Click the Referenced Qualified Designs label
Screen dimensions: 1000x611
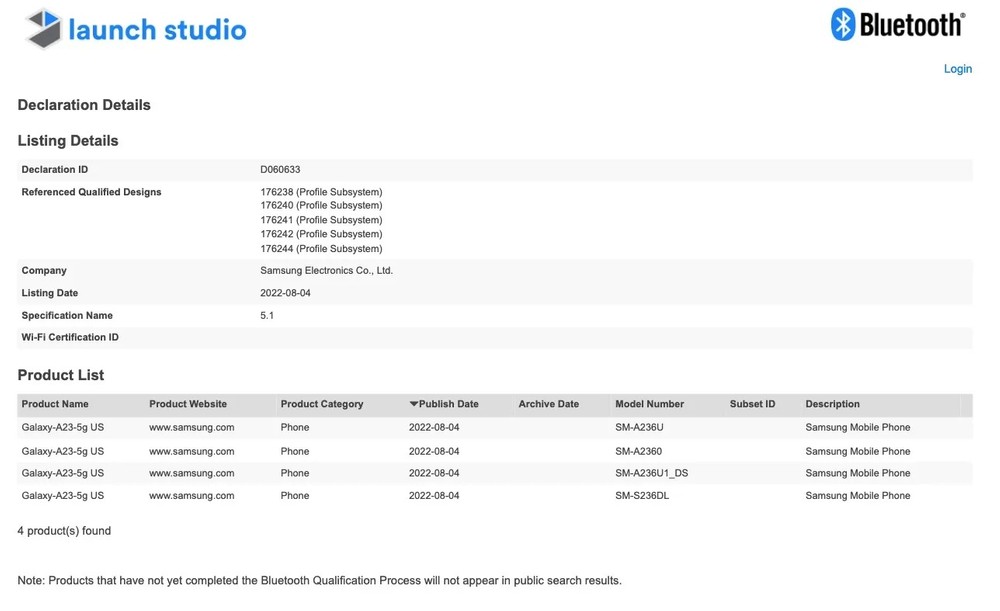91,192
